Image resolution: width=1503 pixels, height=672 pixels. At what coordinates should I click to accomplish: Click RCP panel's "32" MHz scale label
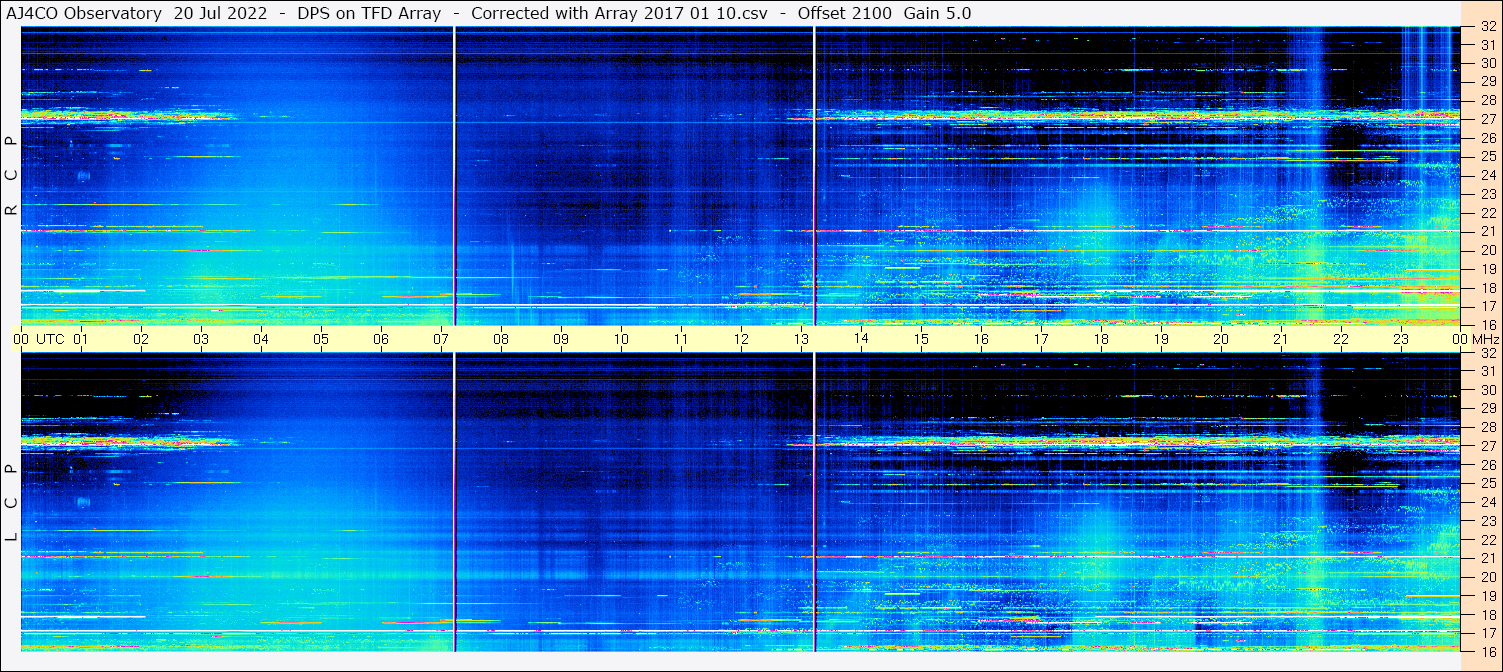pos(1487,27)
